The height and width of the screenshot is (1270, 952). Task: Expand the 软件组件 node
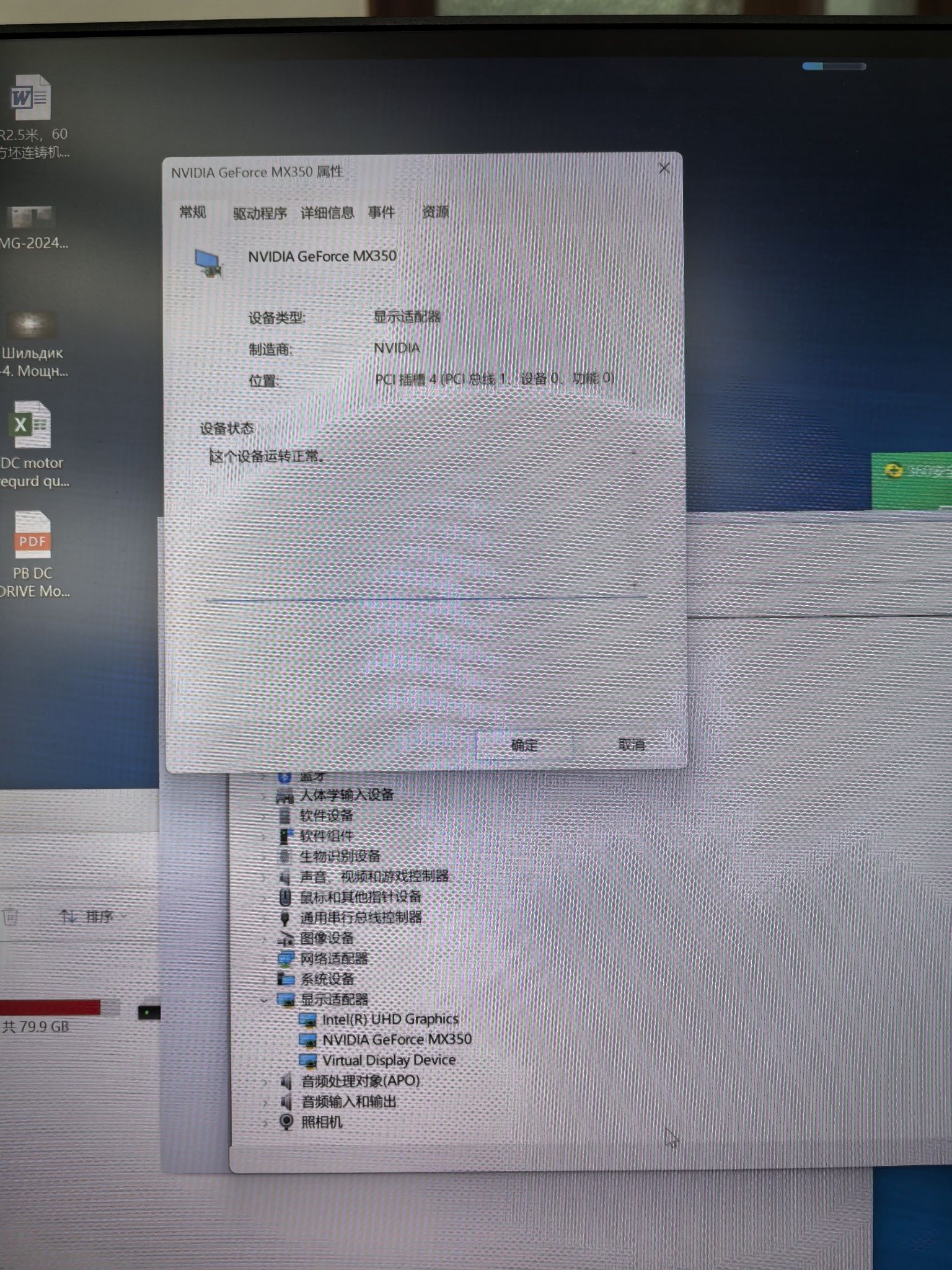[x=263, y=837]
